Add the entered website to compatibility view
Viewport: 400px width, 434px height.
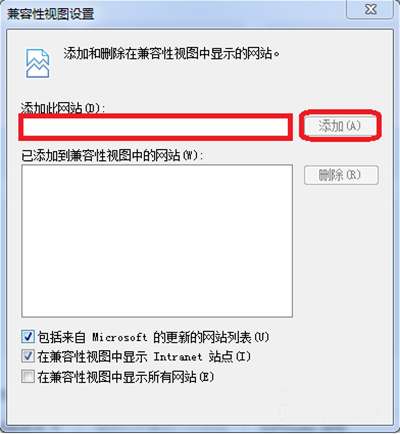click(x=340, y=126)
